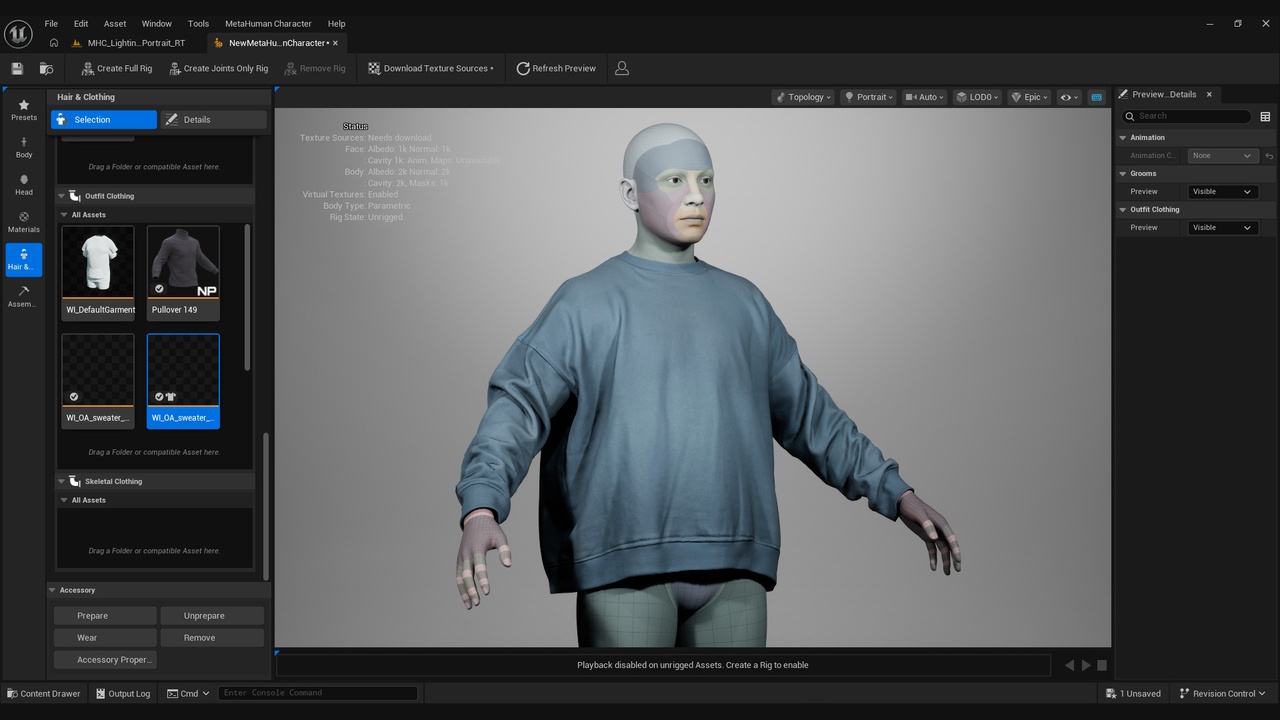1280x720 pixels.
Task: Open the Asset menu
Action: pos(115,23)
